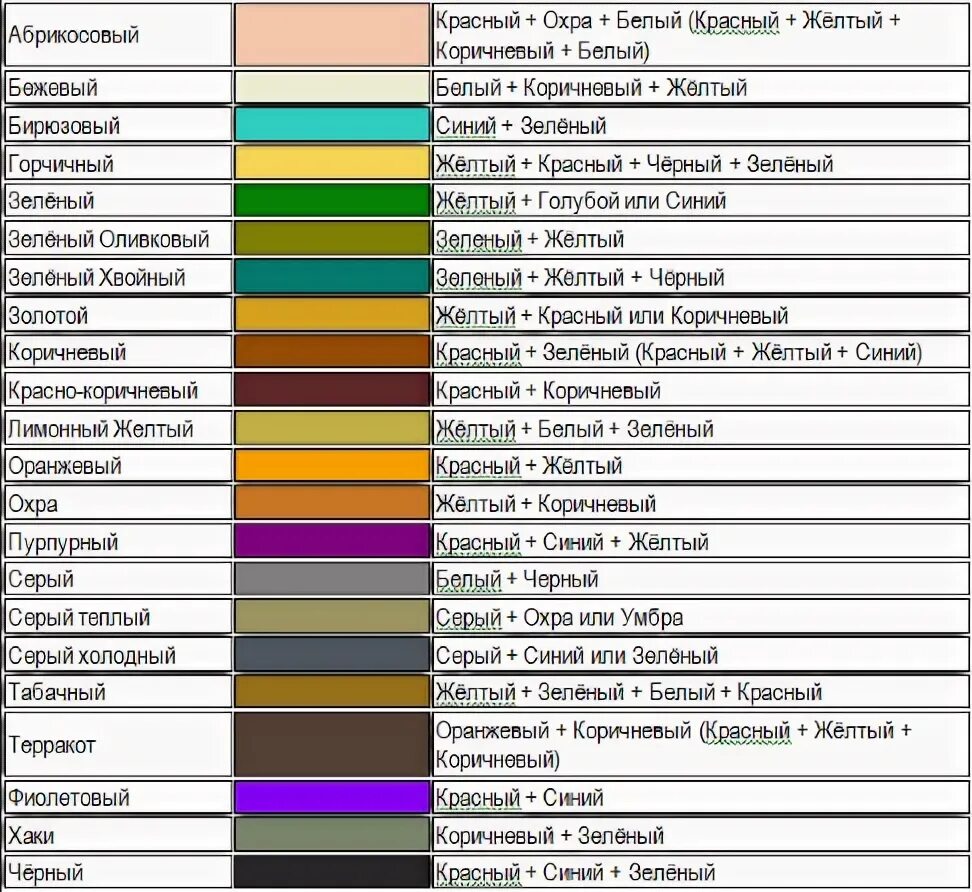This screenshot has width=972, height=892.
Task: Pick the green Зелёный swatch
Action: (332, 200)
